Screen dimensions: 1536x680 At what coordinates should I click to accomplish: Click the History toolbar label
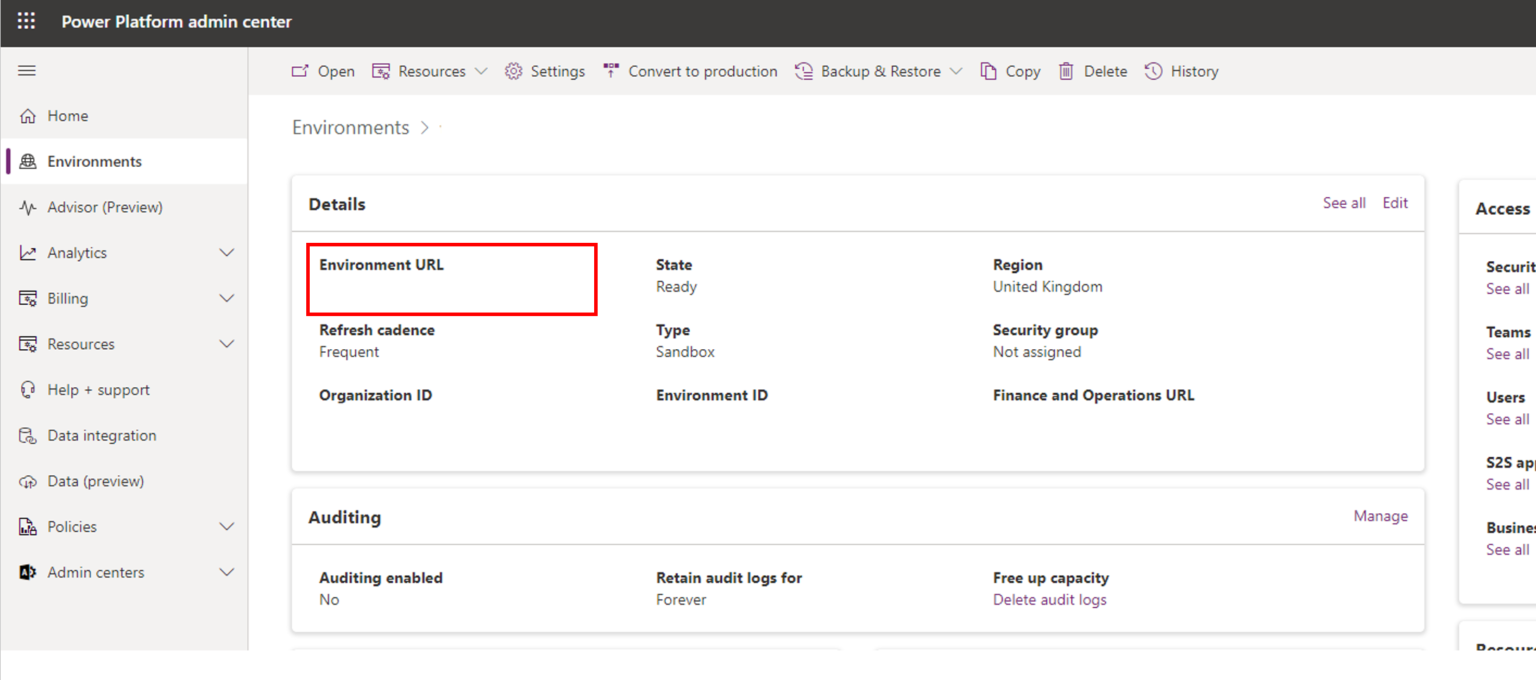(x=1195, y=71)
